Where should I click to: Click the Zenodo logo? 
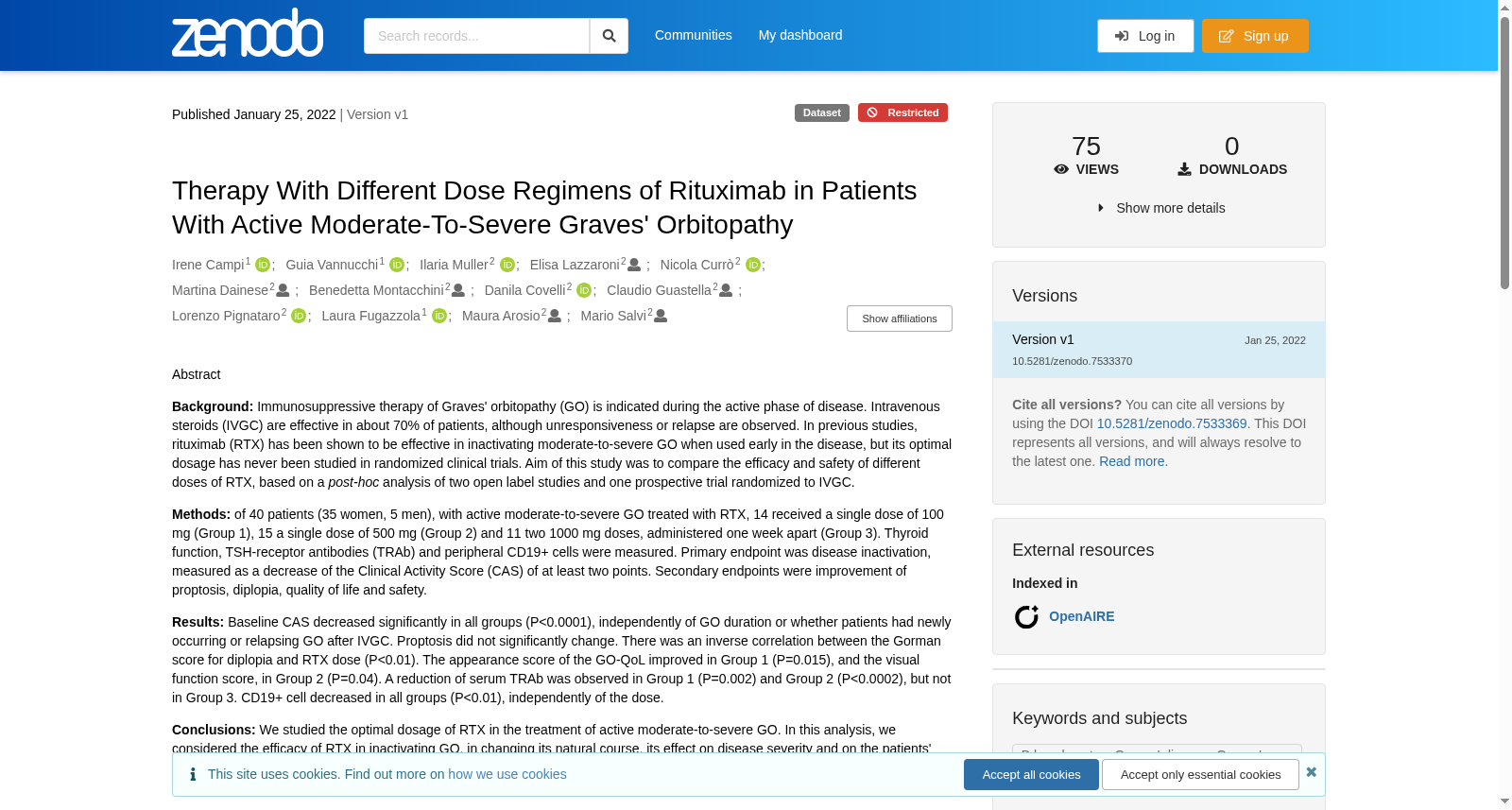pyautogui.click(x=248, y=33)
